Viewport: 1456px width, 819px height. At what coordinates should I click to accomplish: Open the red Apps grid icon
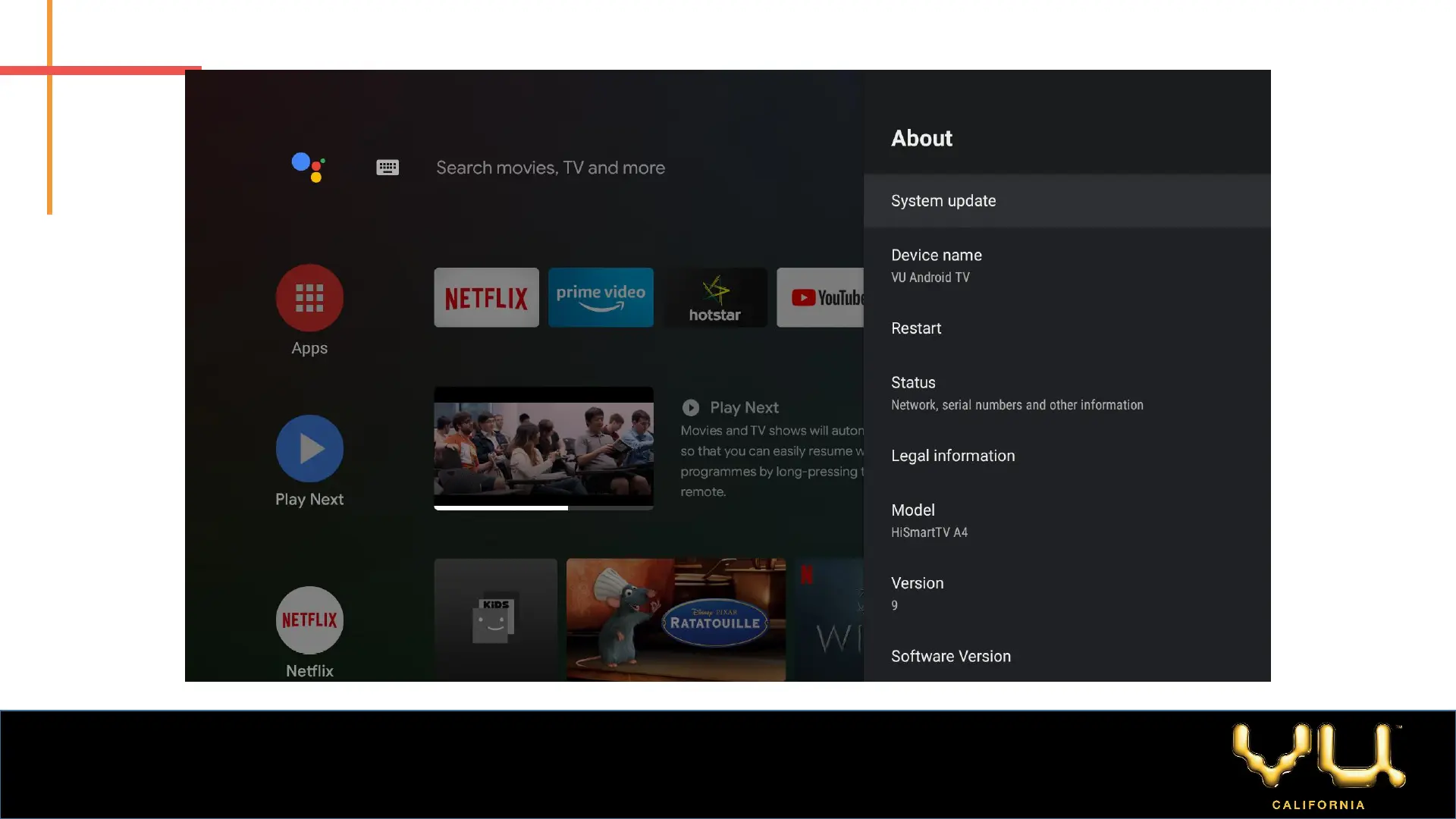[309, 297]
